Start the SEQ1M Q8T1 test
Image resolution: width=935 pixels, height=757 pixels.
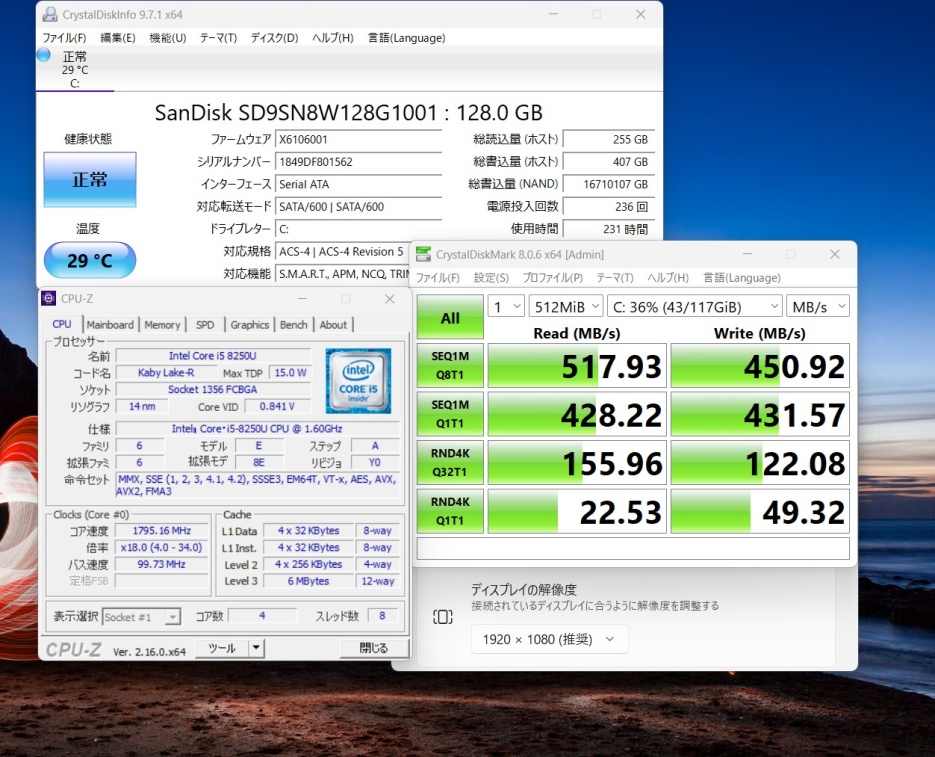click(450, 365)
